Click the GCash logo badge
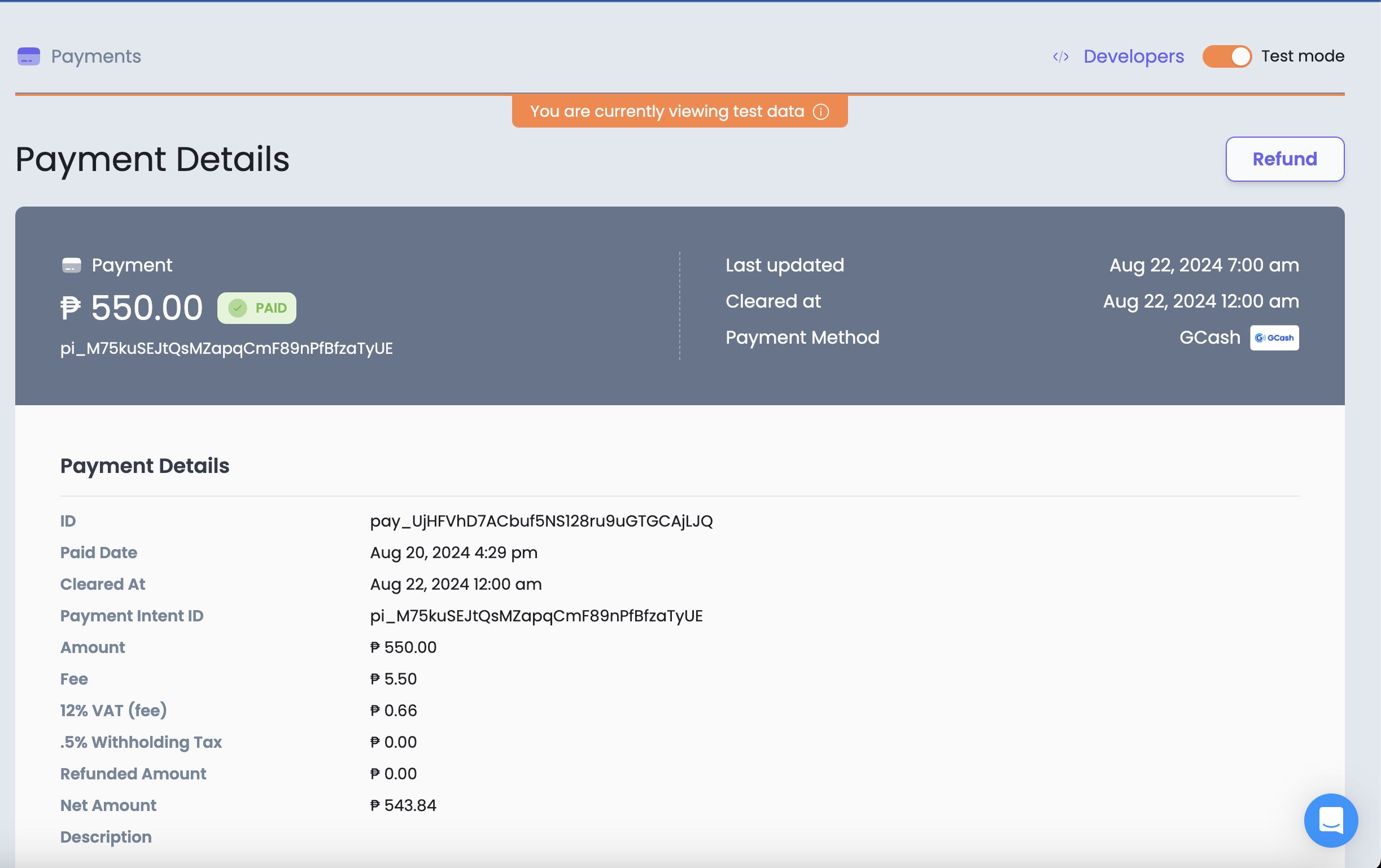Image resolution: width=1381 pixels, height=868 pixels. point(1274,337)
